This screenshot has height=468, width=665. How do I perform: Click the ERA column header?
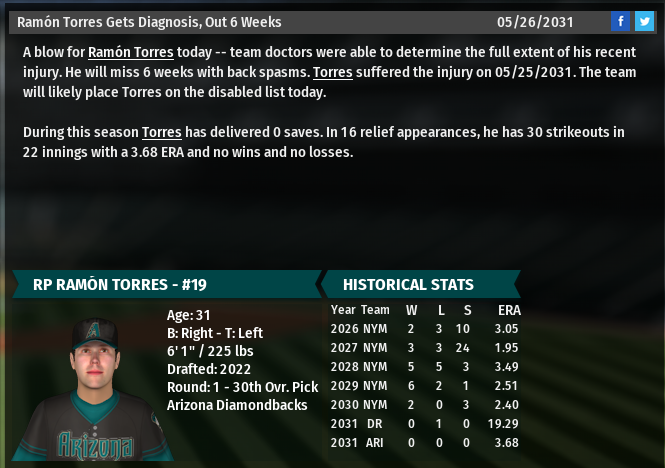pyautogui.click(x=509, y=310)
